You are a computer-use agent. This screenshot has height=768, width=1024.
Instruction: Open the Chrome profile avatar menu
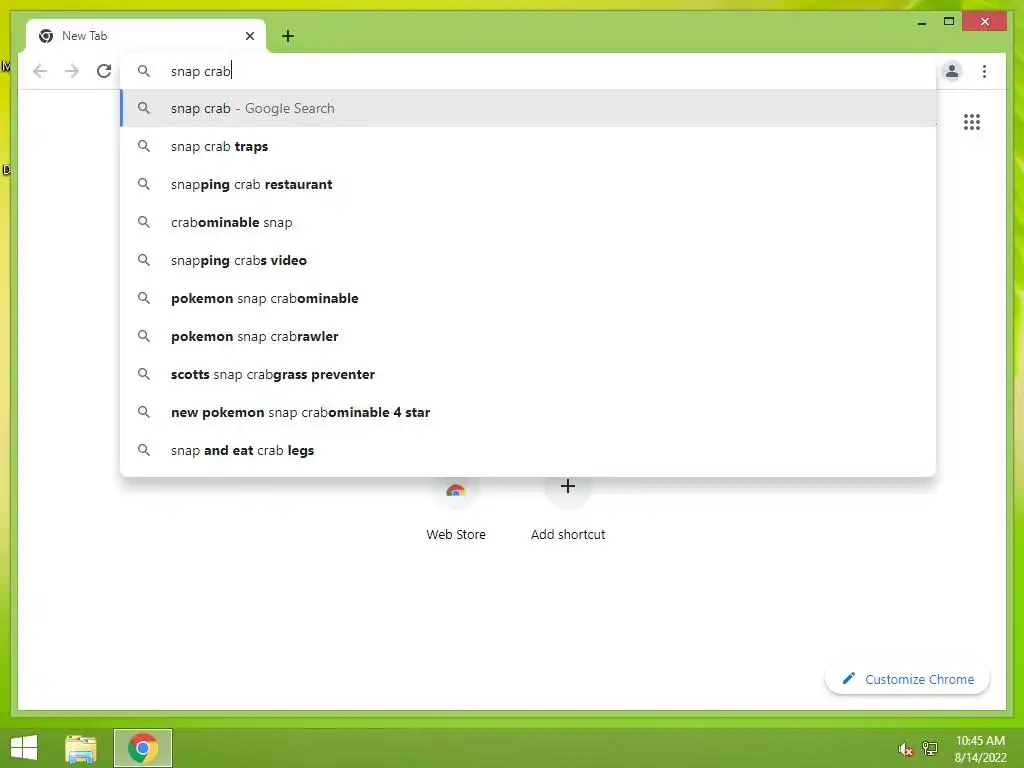pos(952,71)
